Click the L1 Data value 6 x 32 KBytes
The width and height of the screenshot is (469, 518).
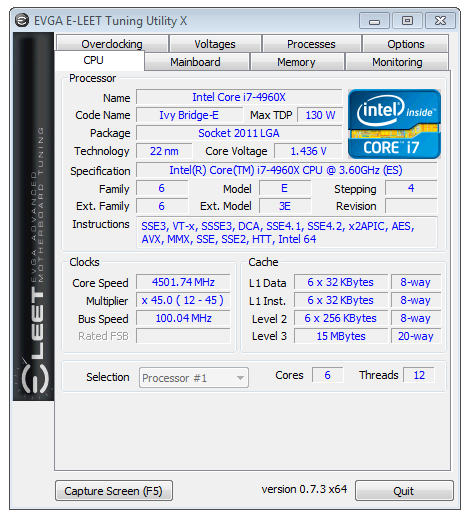click(341, 282)
